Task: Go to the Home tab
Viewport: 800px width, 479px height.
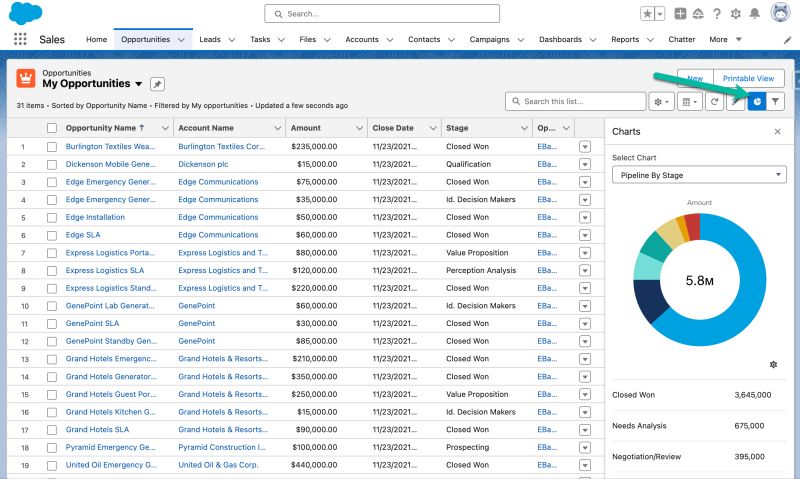Action: point(96,39)
